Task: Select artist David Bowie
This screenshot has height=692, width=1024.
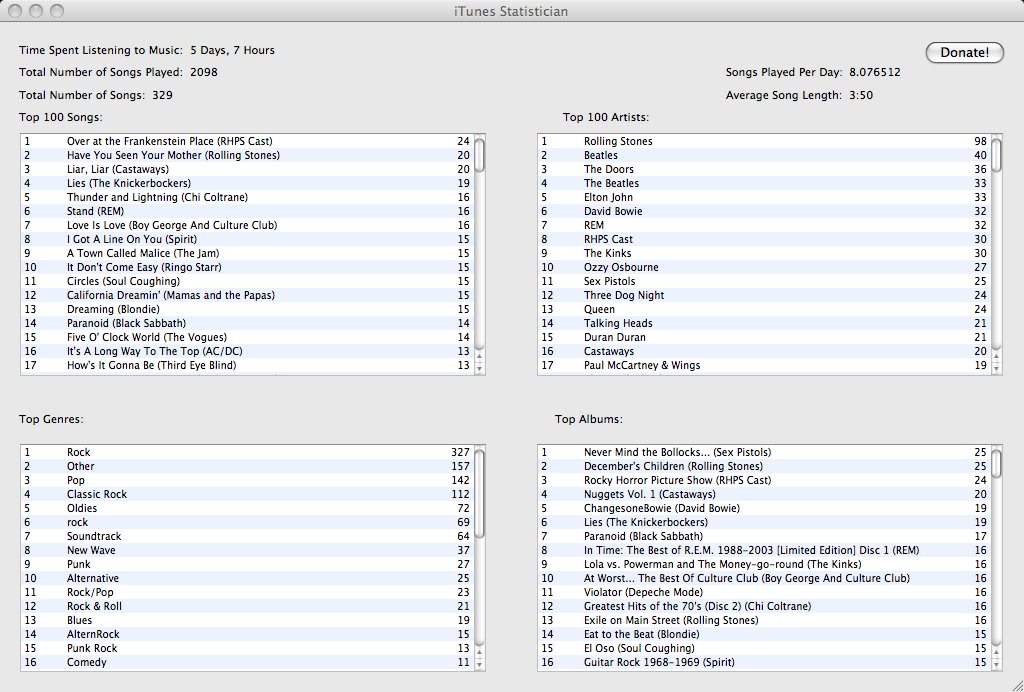Action: click(765, 212)
